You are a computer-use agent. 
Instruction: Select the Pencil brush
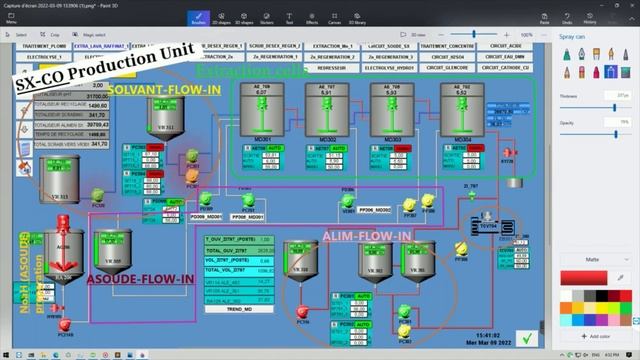[567, 72]
